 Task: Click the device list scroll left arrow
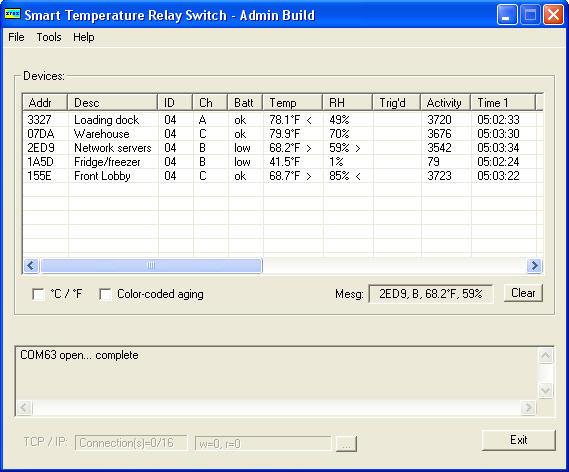(31, 266)
